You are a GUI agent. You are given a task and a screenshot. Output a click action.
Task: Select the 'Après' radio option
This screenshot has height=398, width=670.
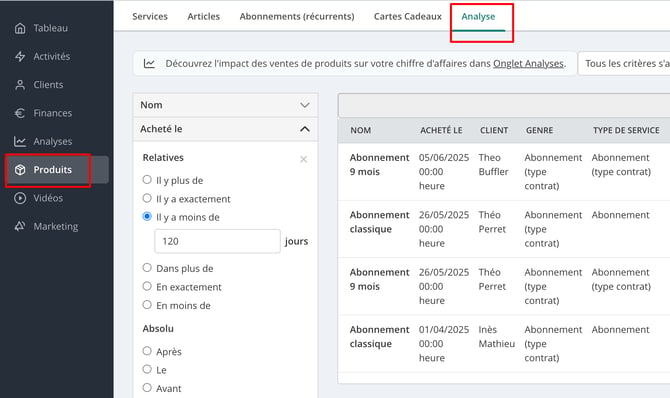click(147, 351)
